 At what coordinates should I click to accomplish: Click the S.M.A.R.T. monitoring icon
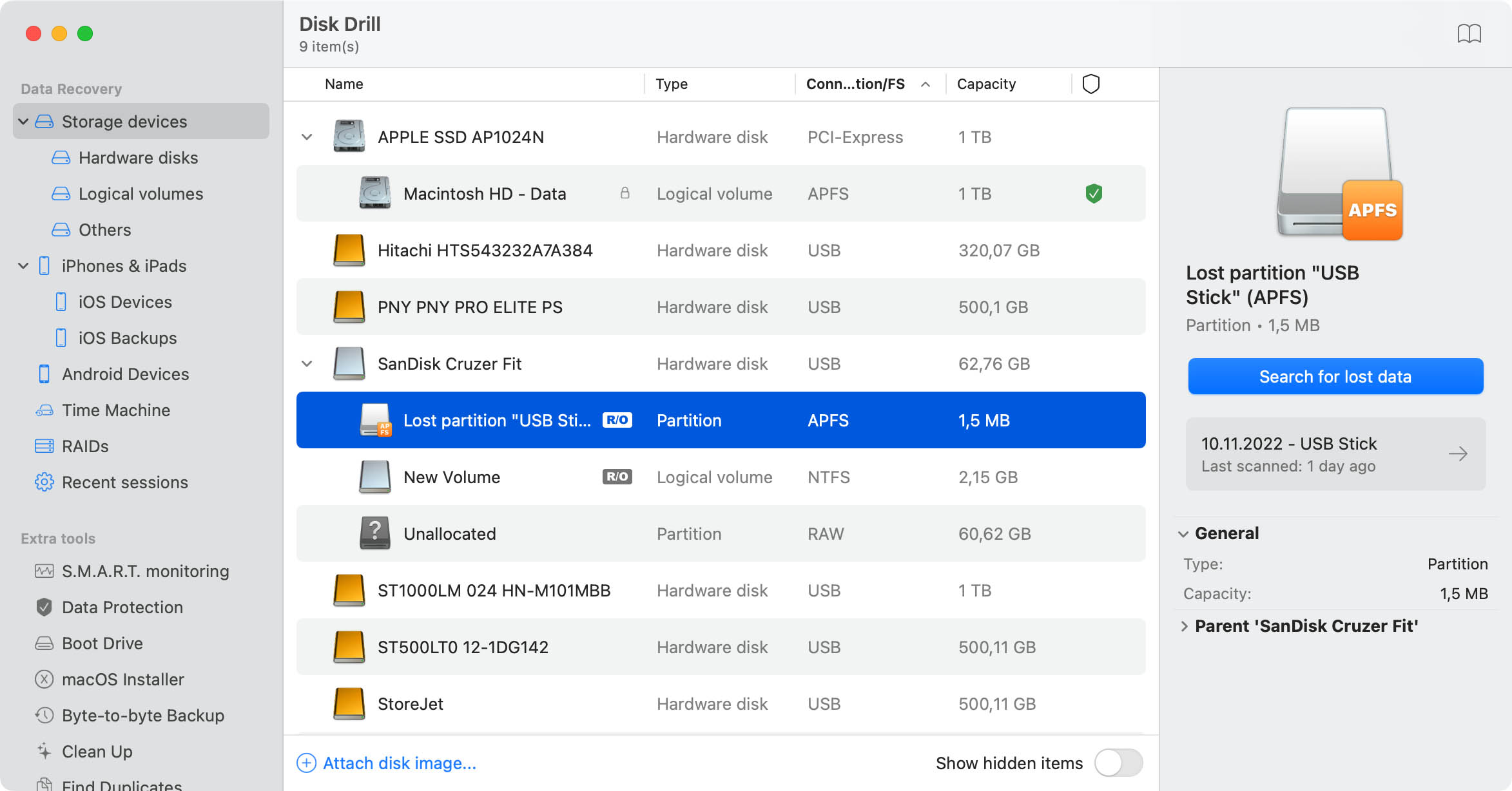(x=44, y=571)
